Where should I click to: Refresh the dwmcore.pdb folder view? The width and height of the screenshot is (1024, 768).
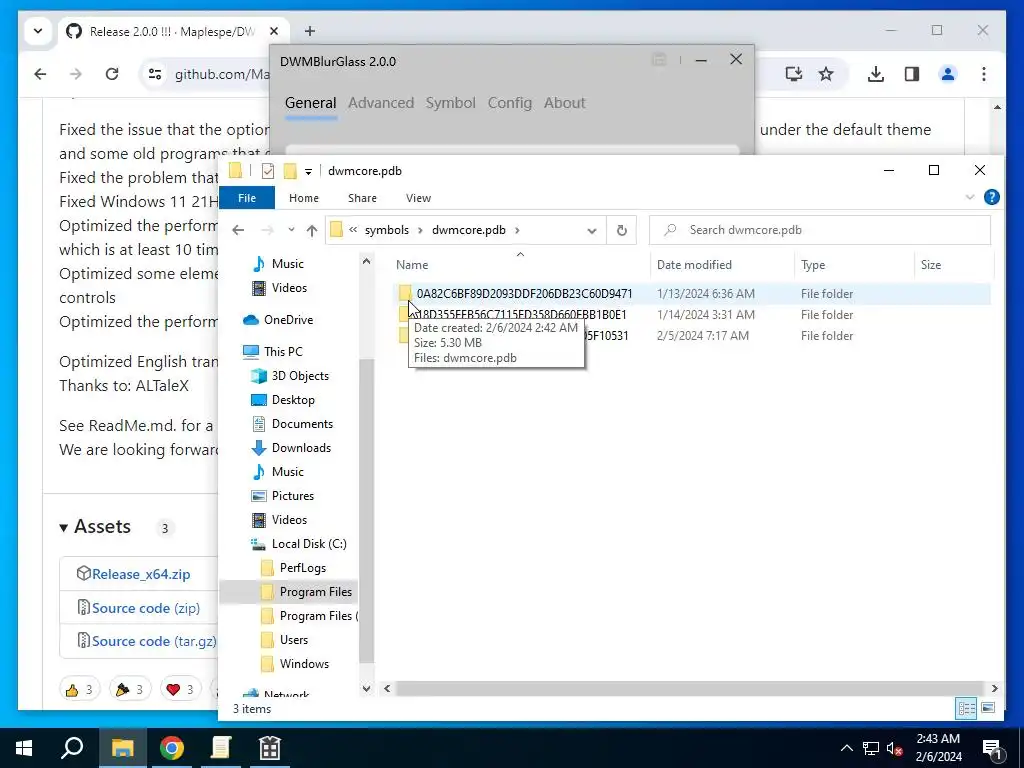(x=622, y=230)
